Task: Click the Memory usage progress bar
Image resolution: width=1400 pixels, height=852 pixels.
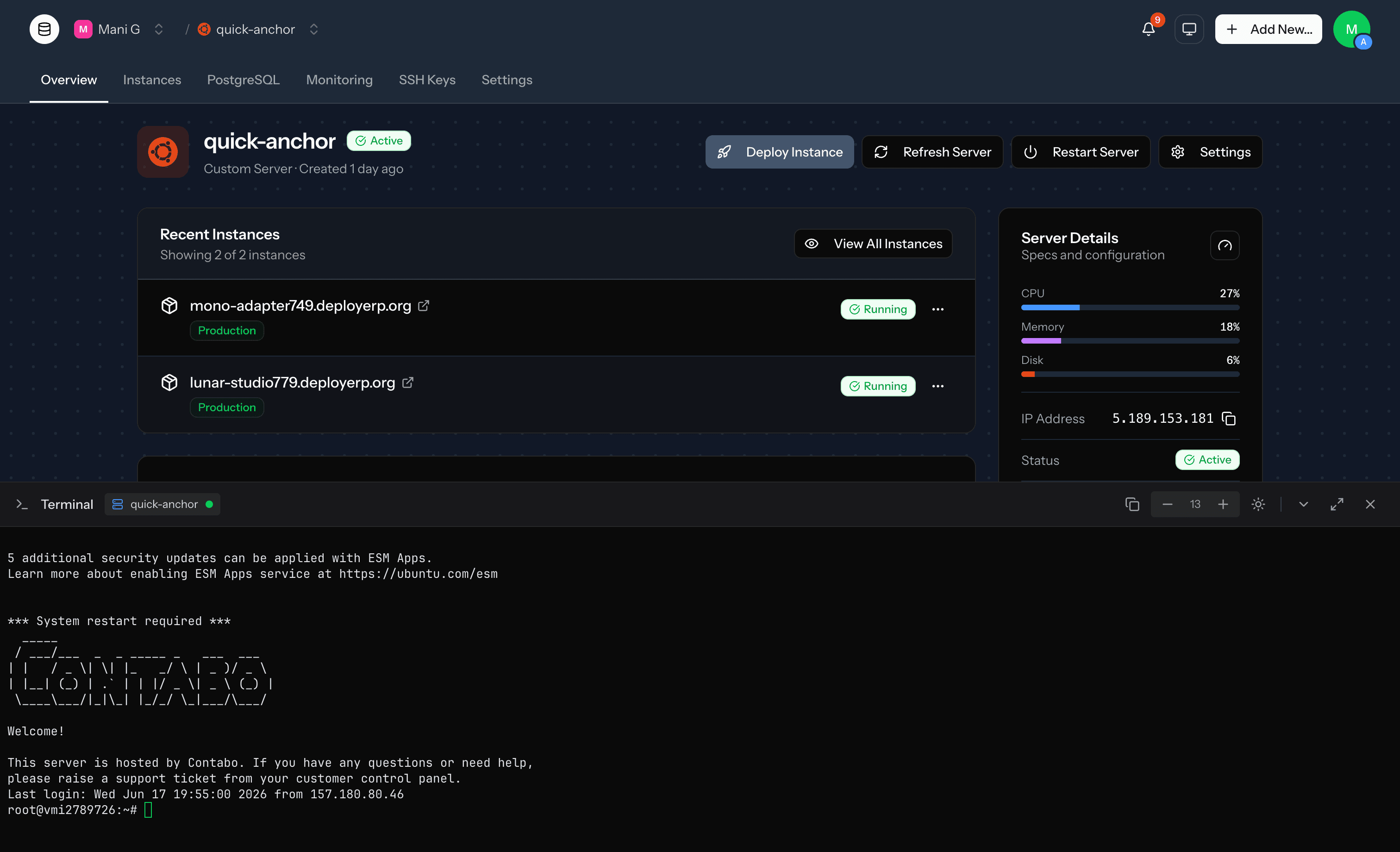Action: pos(1130,341)
